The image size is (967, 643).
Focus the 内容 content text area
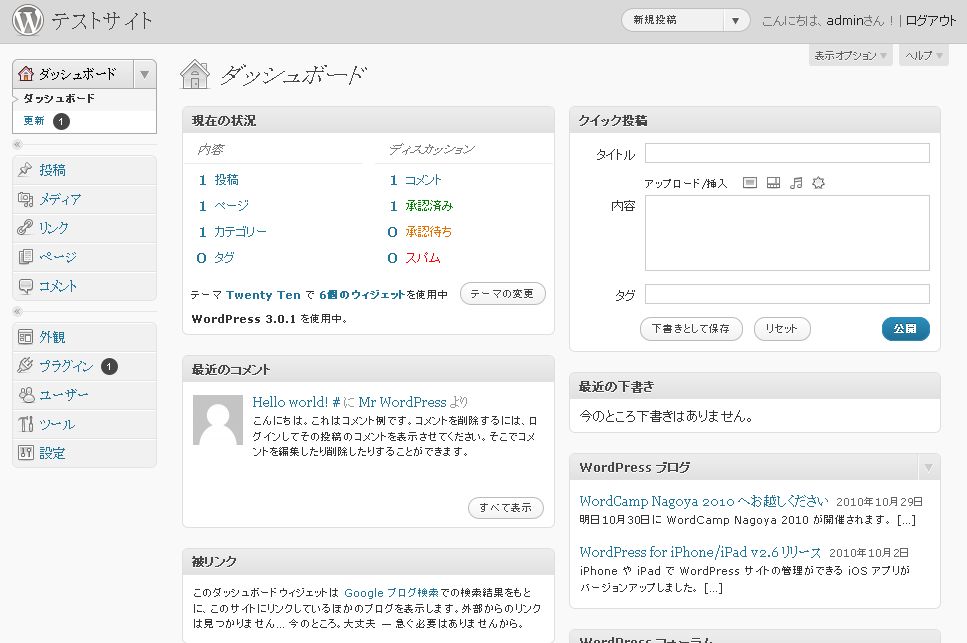787,233
